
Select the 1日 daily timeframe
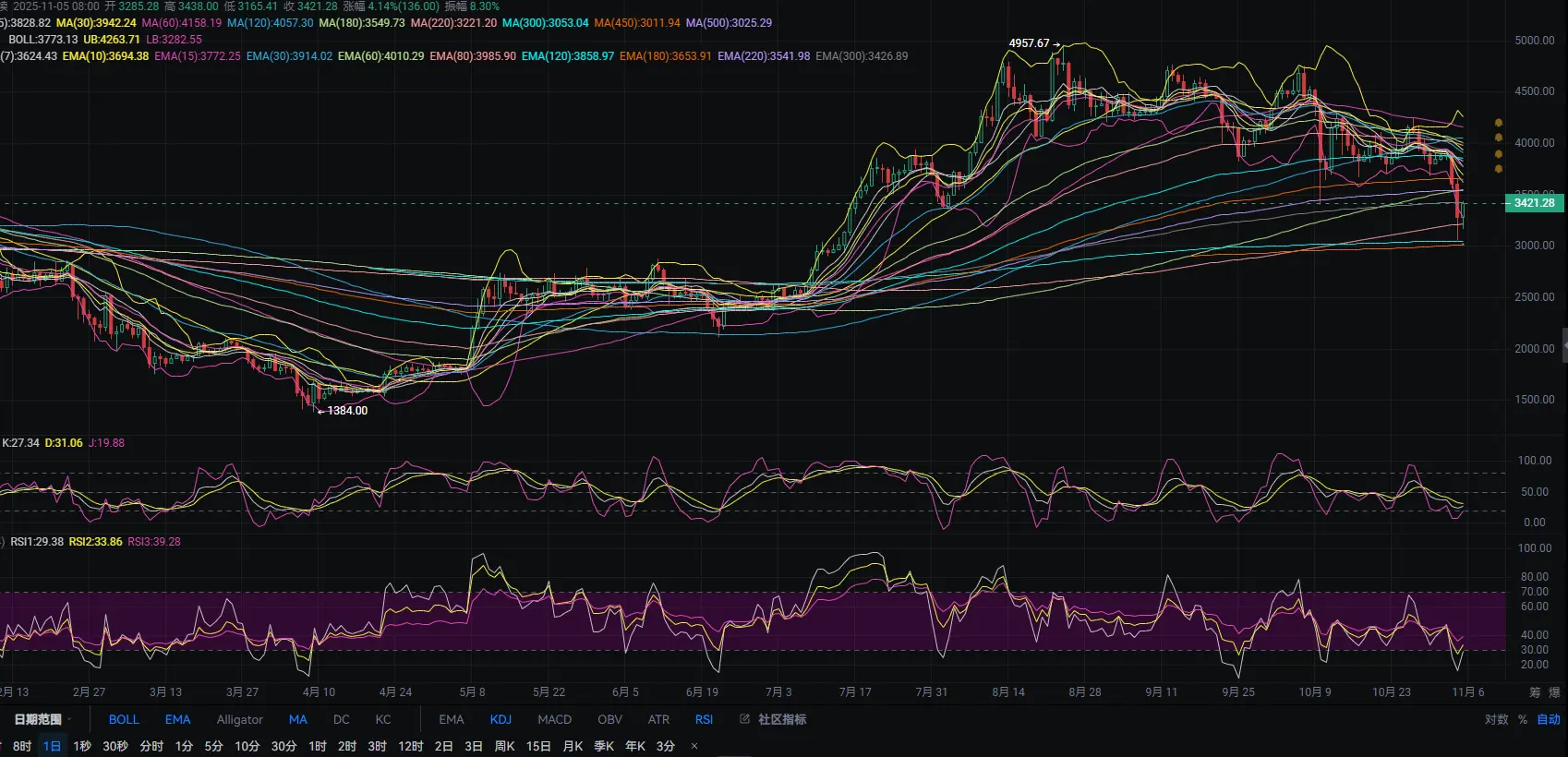pyautogui.click(x=52, y=746)
